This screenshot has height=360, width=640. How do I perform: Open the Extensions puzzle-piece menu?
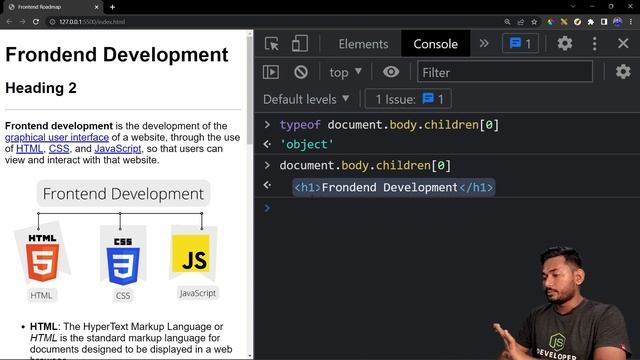pos(591,22)
